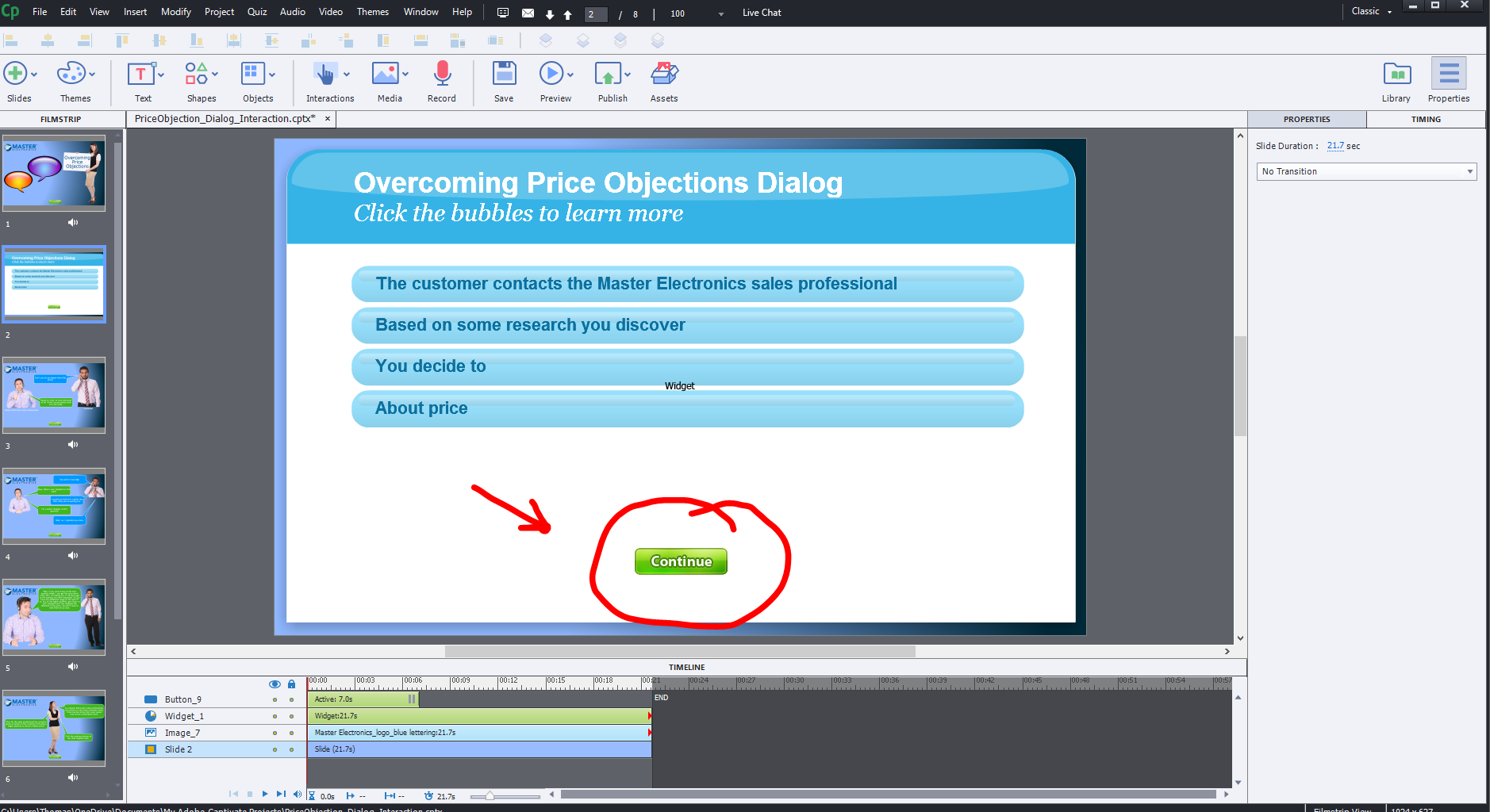
Task: Click the Slides add-slide icon
Action: pos(16,74)
